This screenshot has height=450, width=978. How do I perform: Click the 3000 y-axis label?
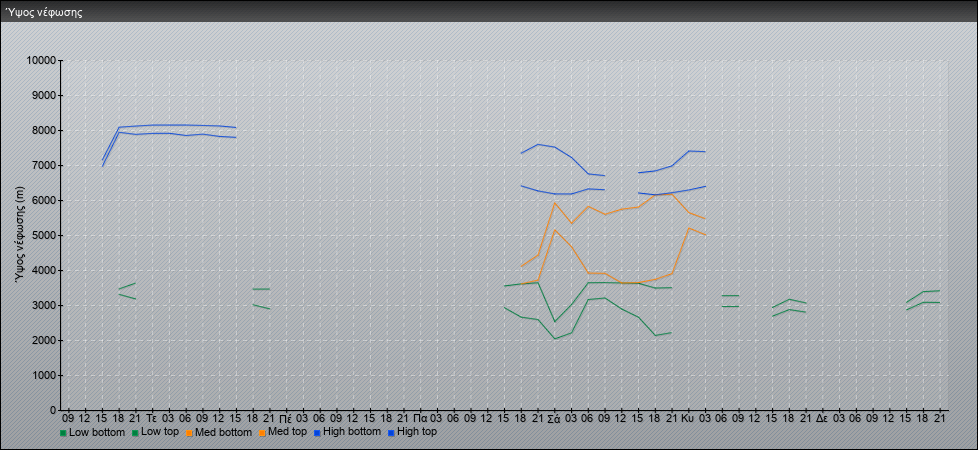click(x=44, y=306)
